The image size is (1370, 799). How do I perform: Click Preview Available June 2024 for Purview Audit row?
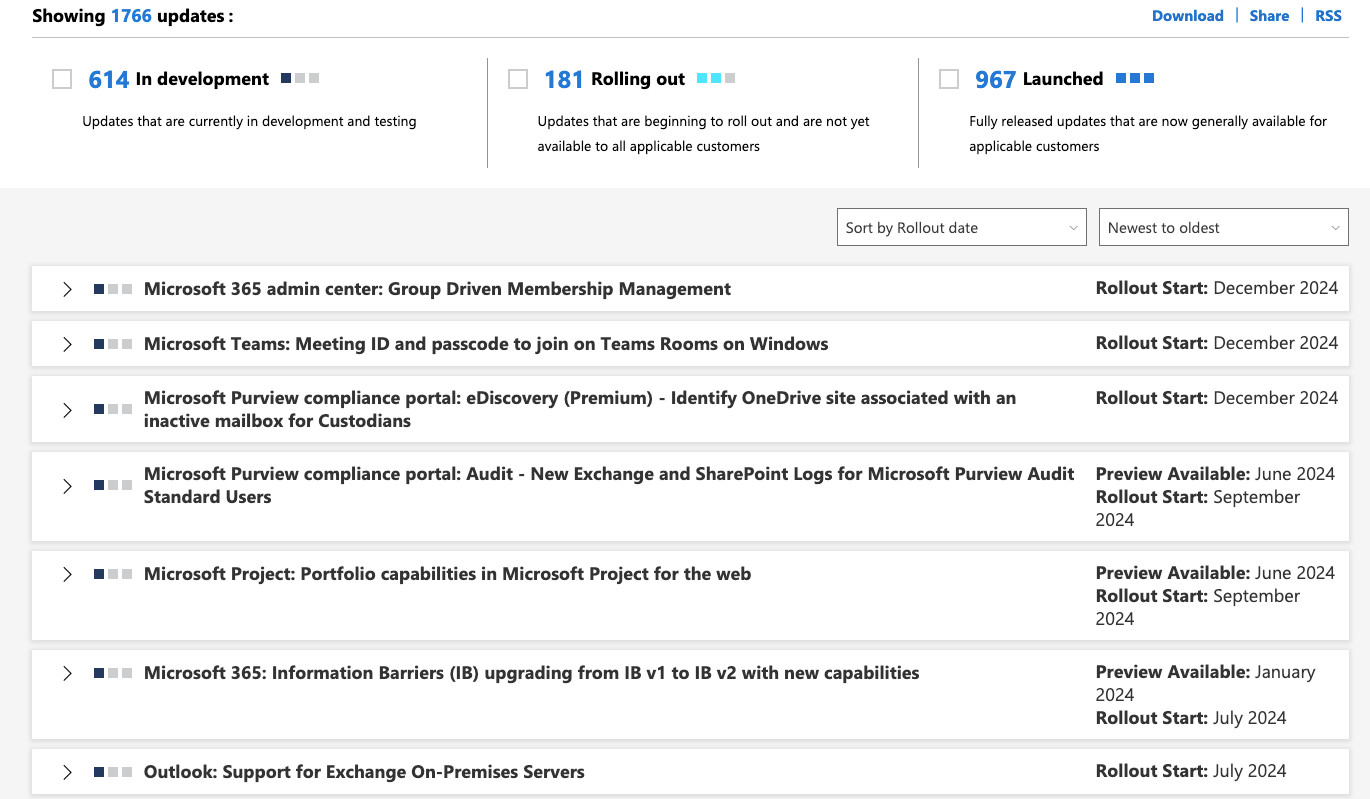point(1215,474)
